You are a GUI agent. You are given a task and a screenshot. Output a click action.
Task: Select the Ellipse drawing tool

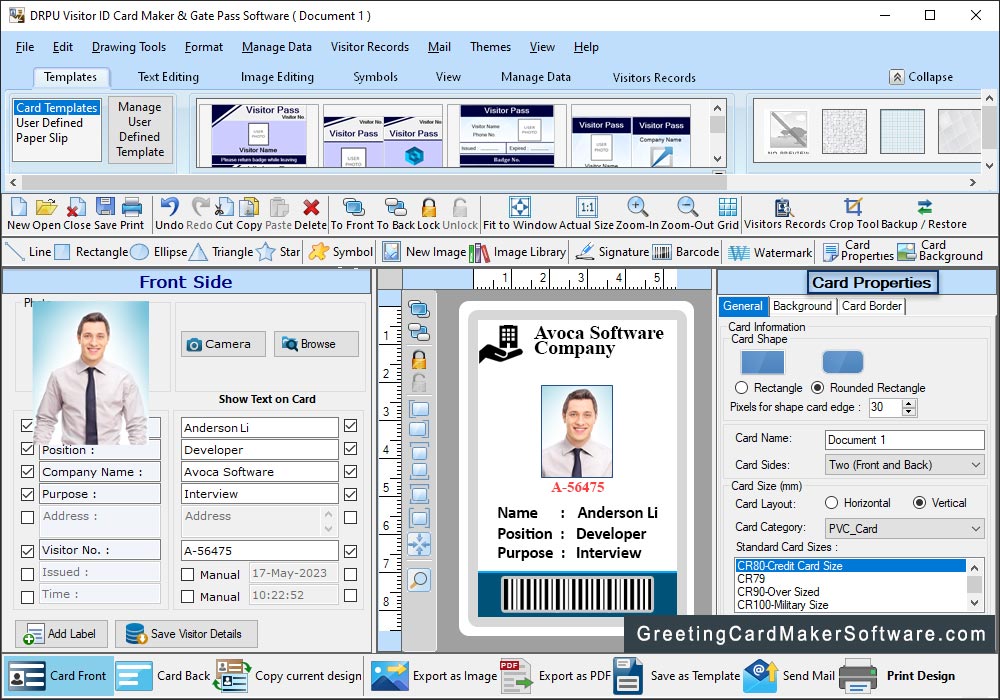click(159, 252)
